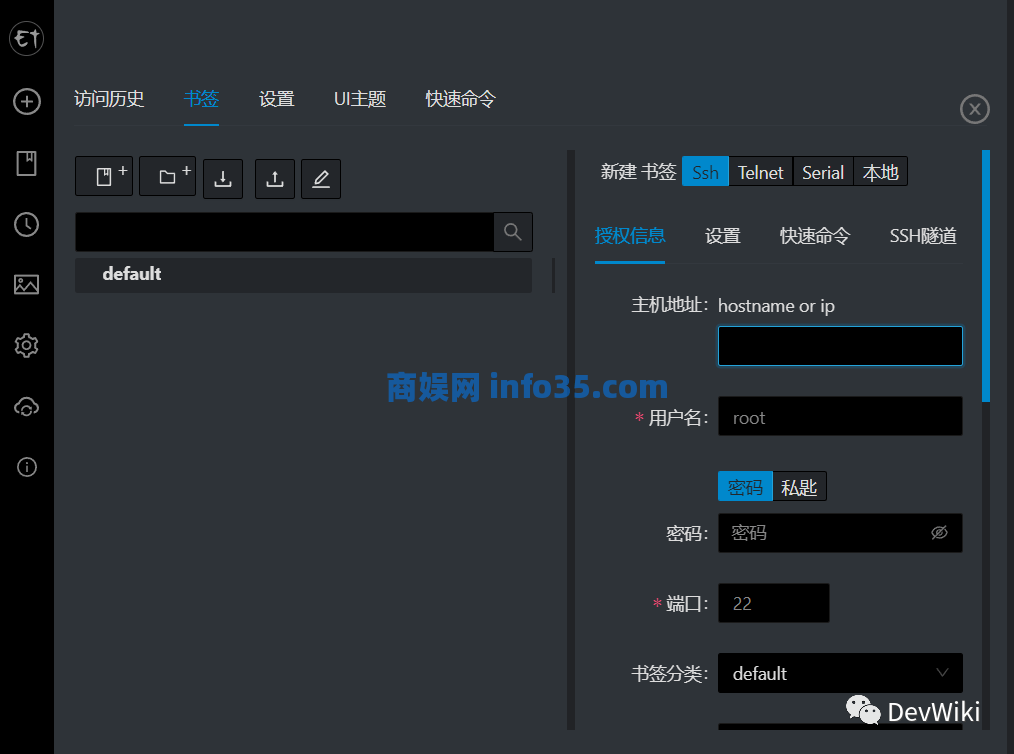Click the sidebar image icon

[27, 285]
